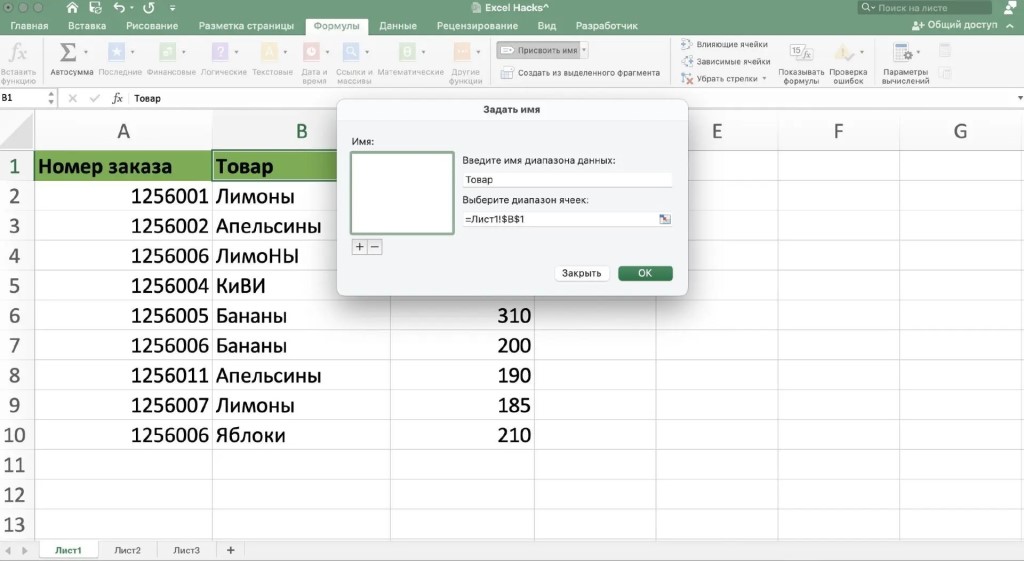Click the plus button to add name
This screenshot has width=1024, height=561.
pos(359,247)
